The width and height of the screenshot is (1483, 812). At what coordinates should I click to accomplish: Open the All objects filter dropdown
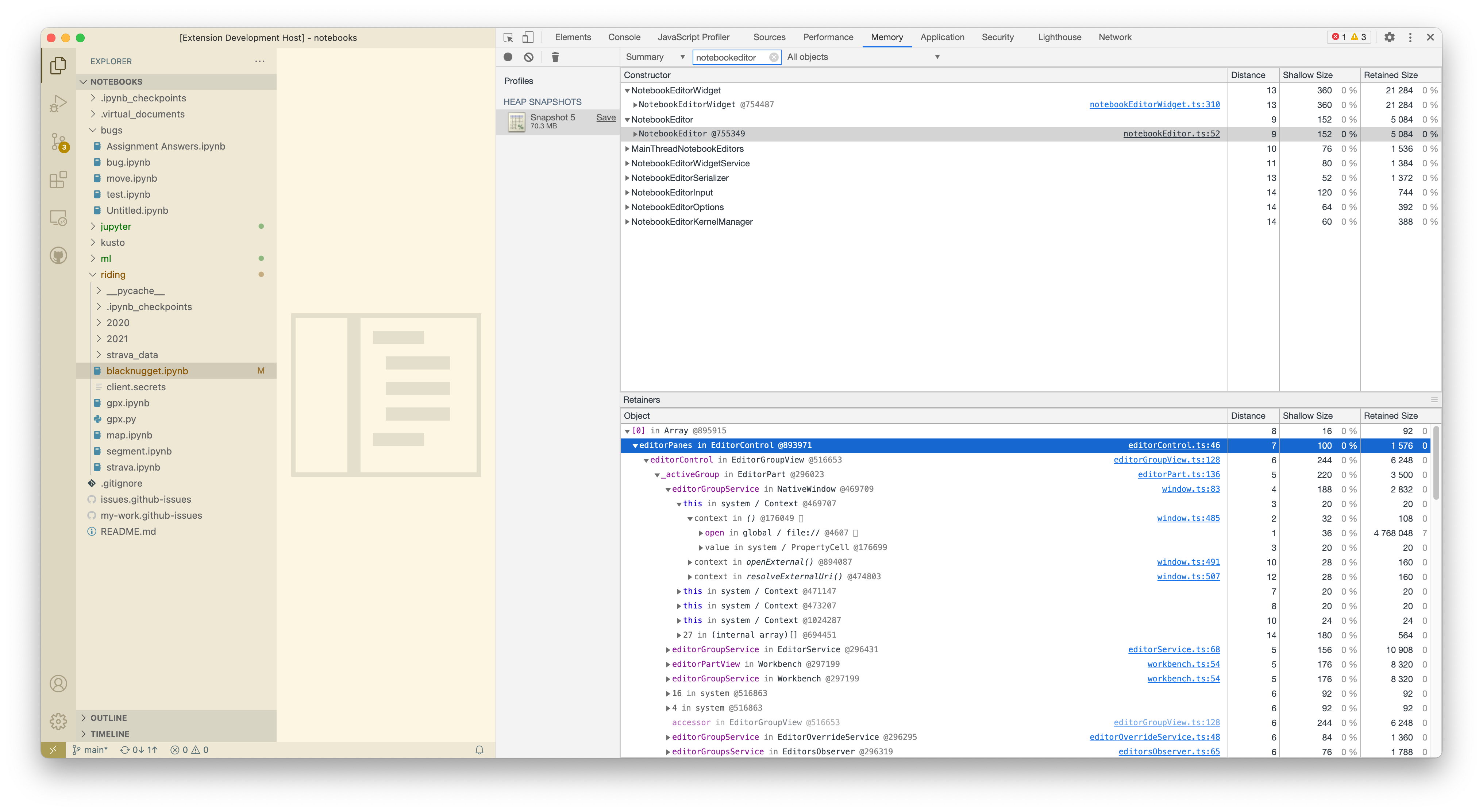tap(863, 57)
